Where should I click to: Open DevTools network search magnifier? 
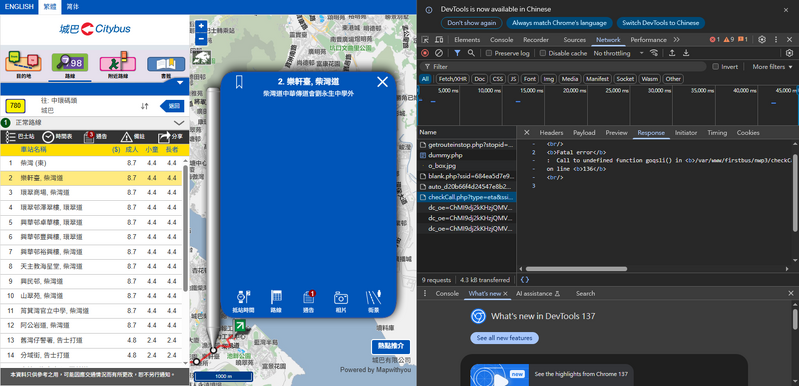pyautogui.click(x=471, y=53)
